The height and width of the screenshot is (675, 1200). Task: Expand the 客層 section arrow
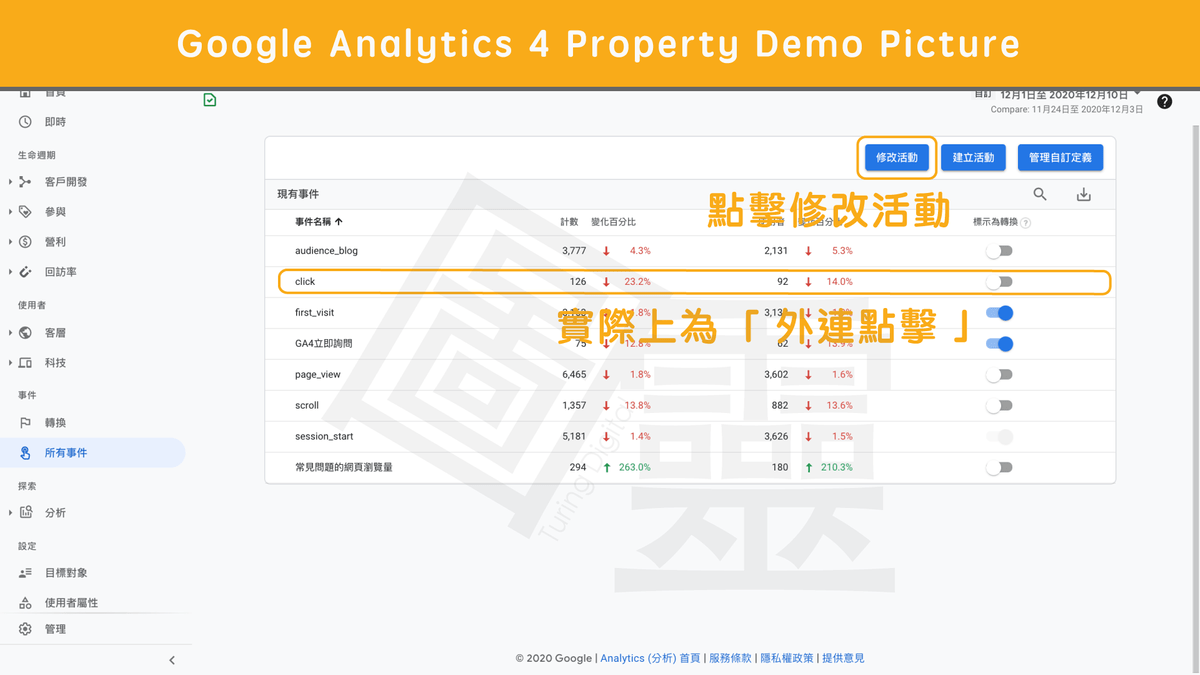point(10,333)
